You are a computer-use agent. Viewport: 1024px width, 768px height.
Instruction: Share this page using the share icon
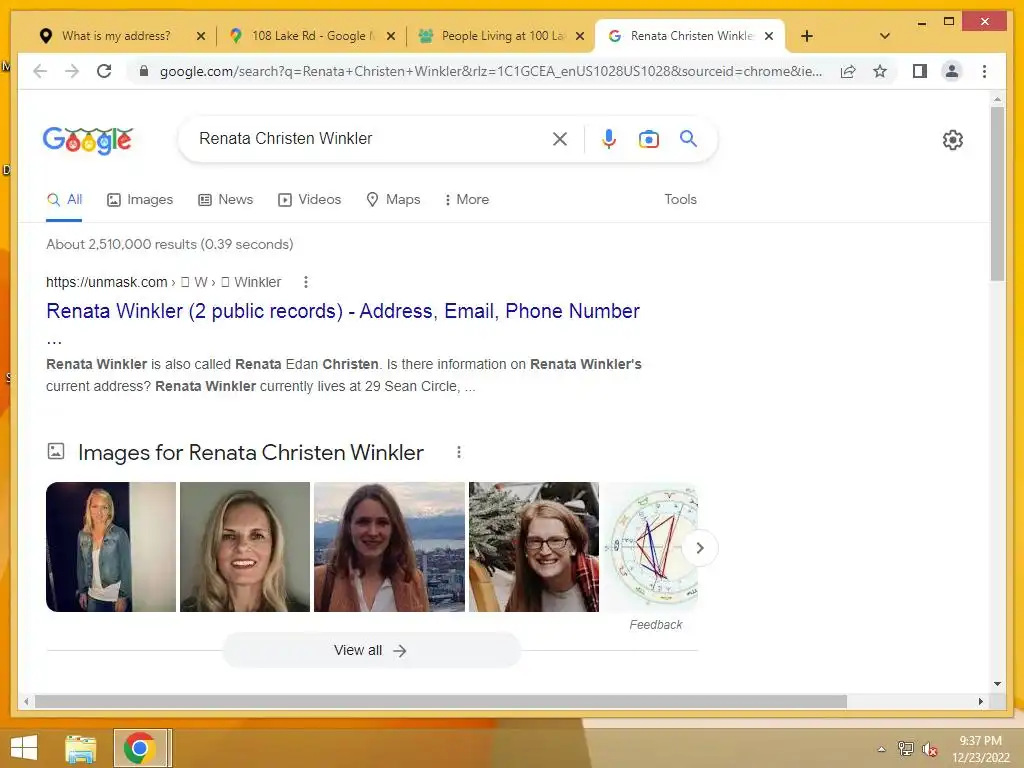coord(848,71)
